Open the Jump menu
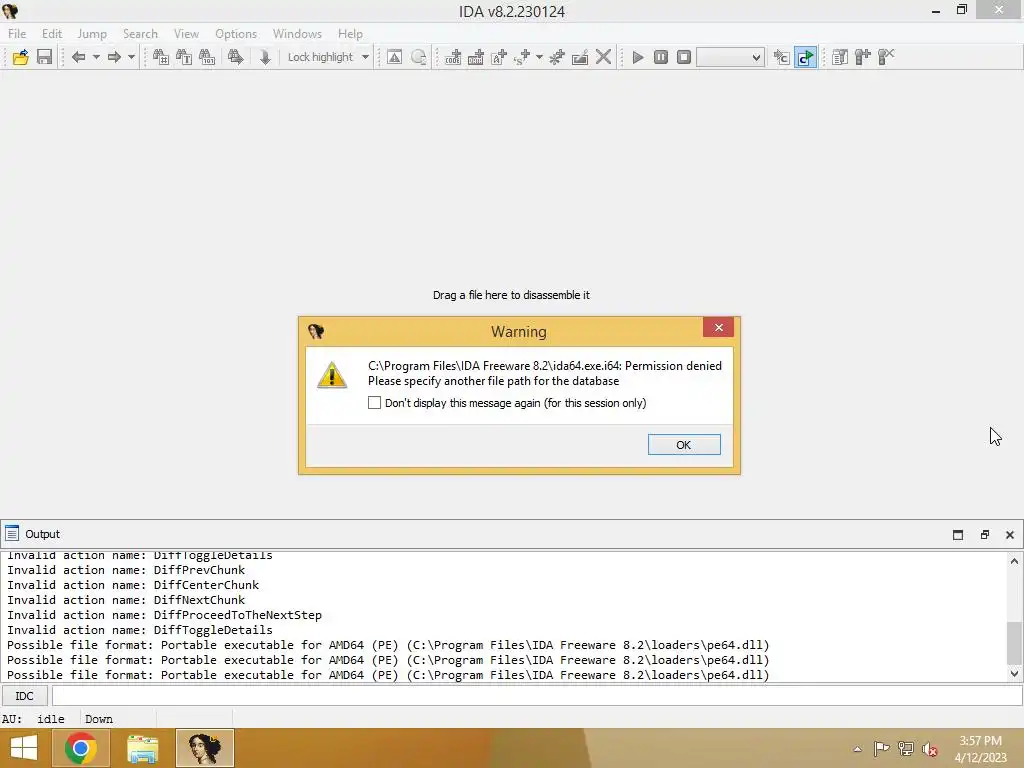1024x768 pixels. (92, 34)
